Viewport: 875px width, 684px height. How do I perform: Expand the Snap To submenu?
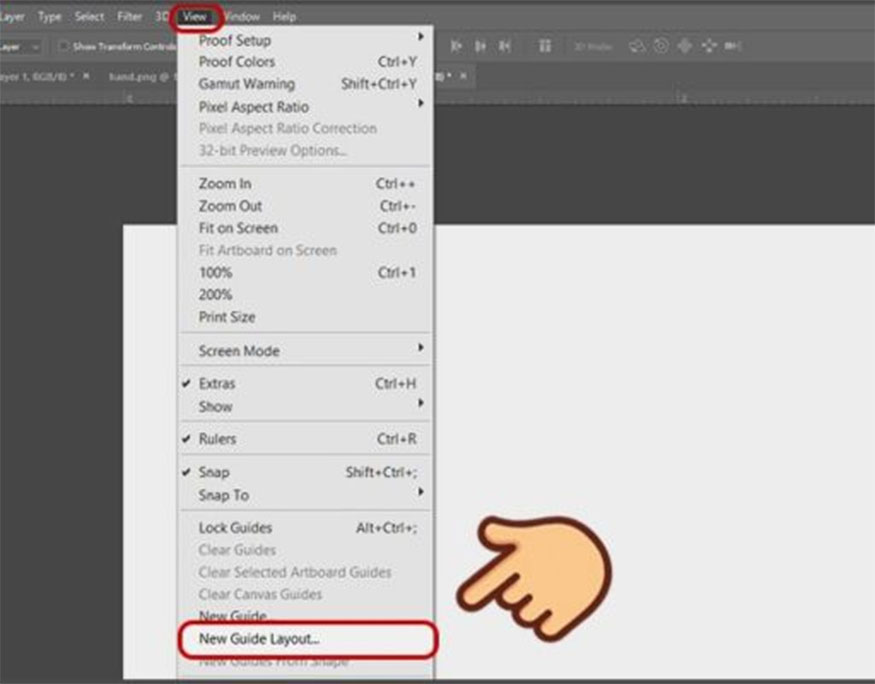224,495
